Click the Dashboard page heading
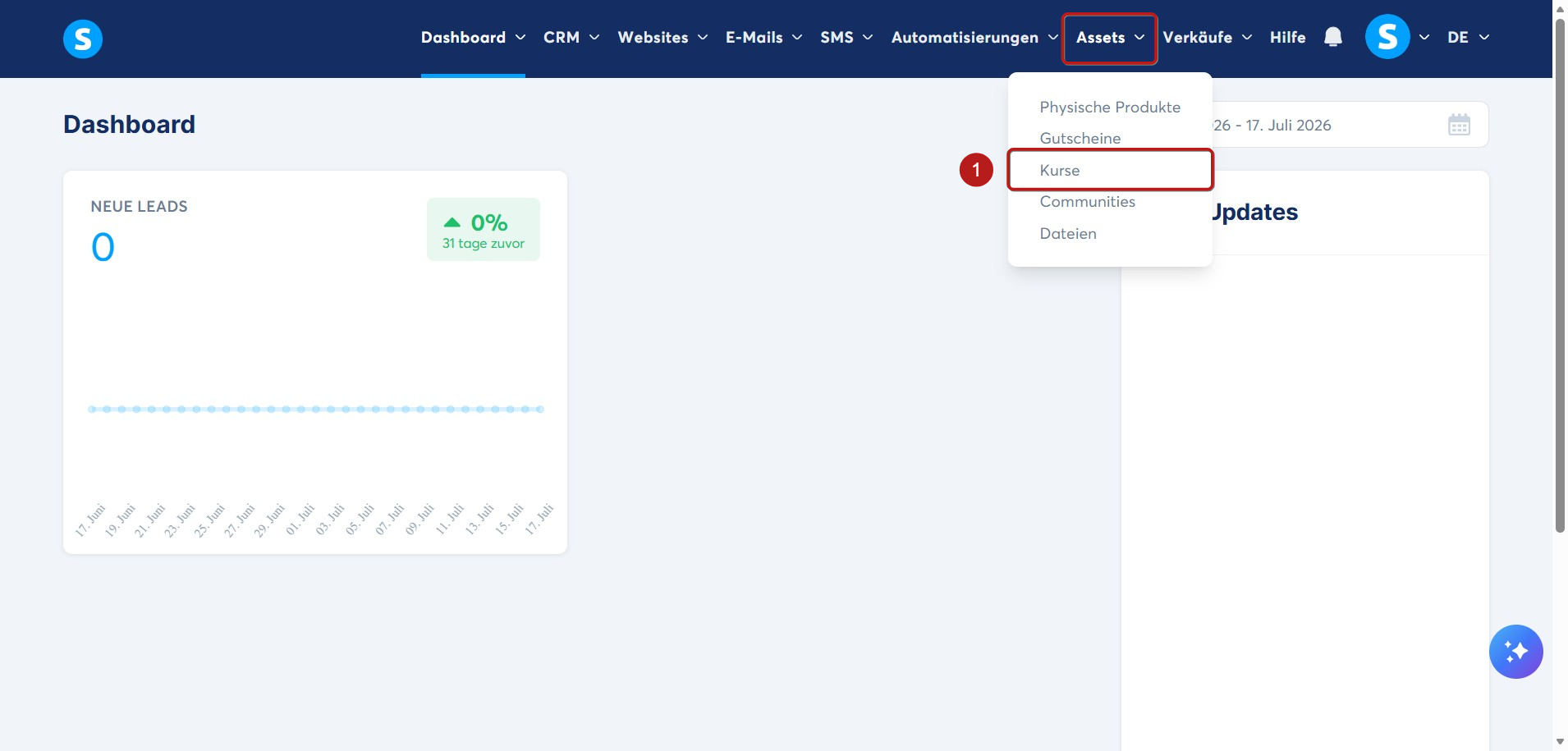 [x=129, y=124]
